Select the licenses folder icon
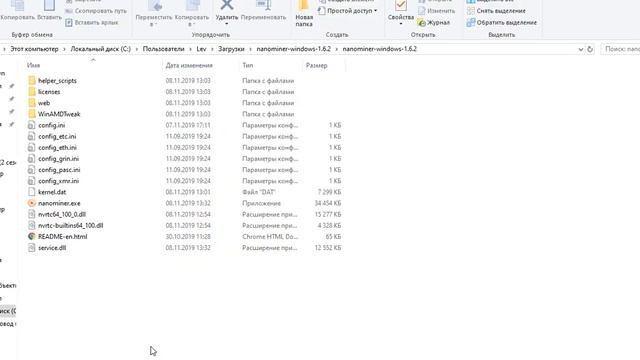640x360 pixels. tap(32, 92)
